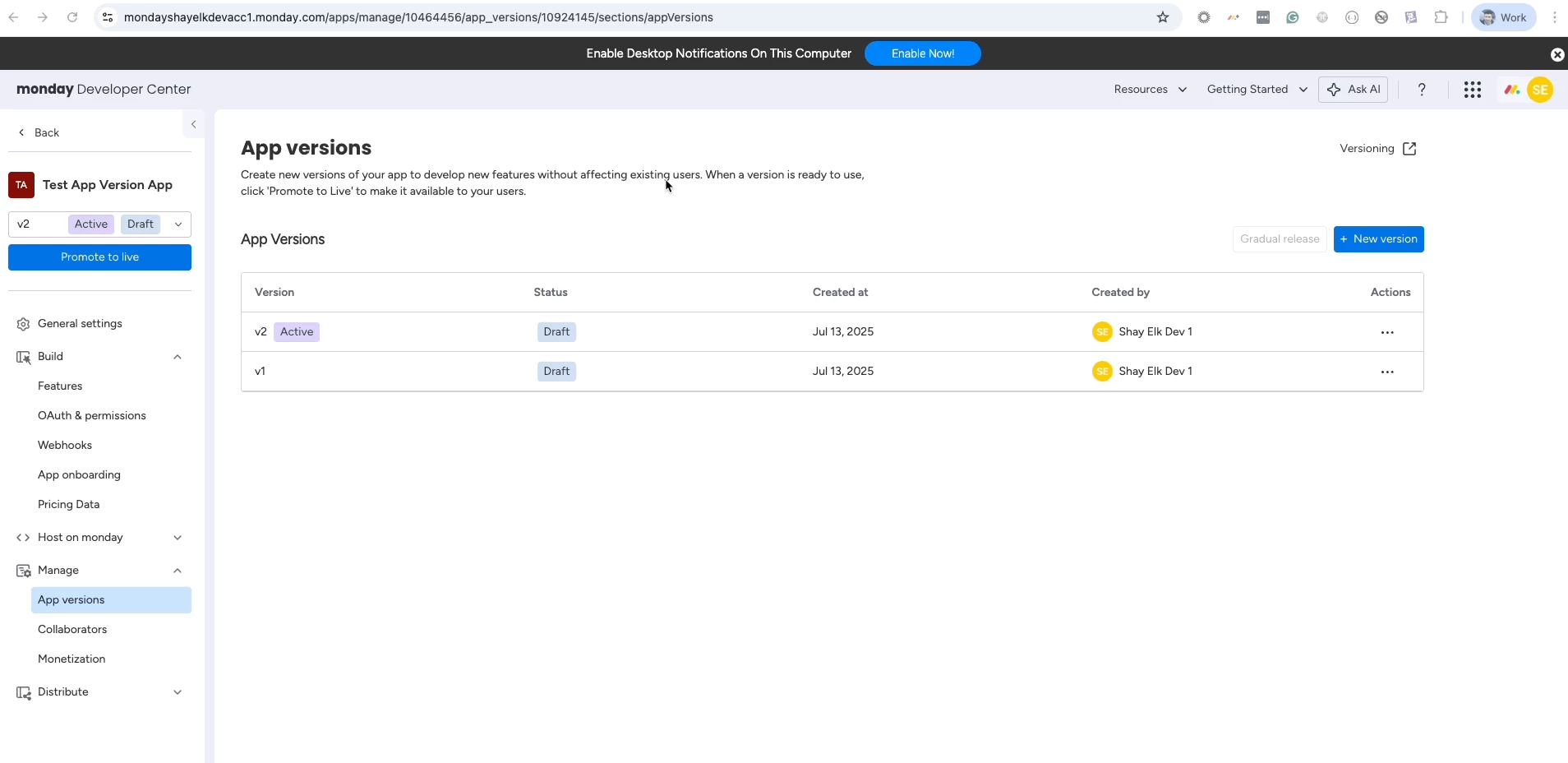Open Versioning documentation link
The image size is (1568, 763).
point(1378,149)
